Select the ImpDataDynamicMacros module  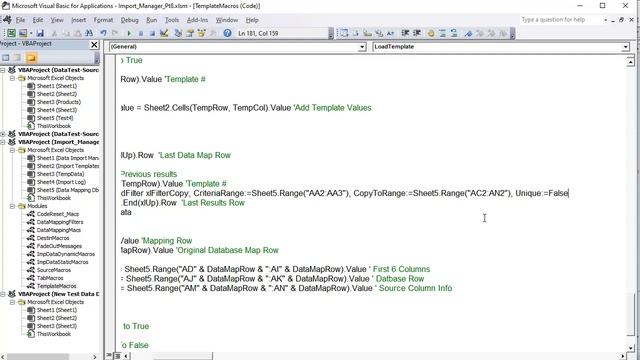pyautogui.click(x=66, y=254)
